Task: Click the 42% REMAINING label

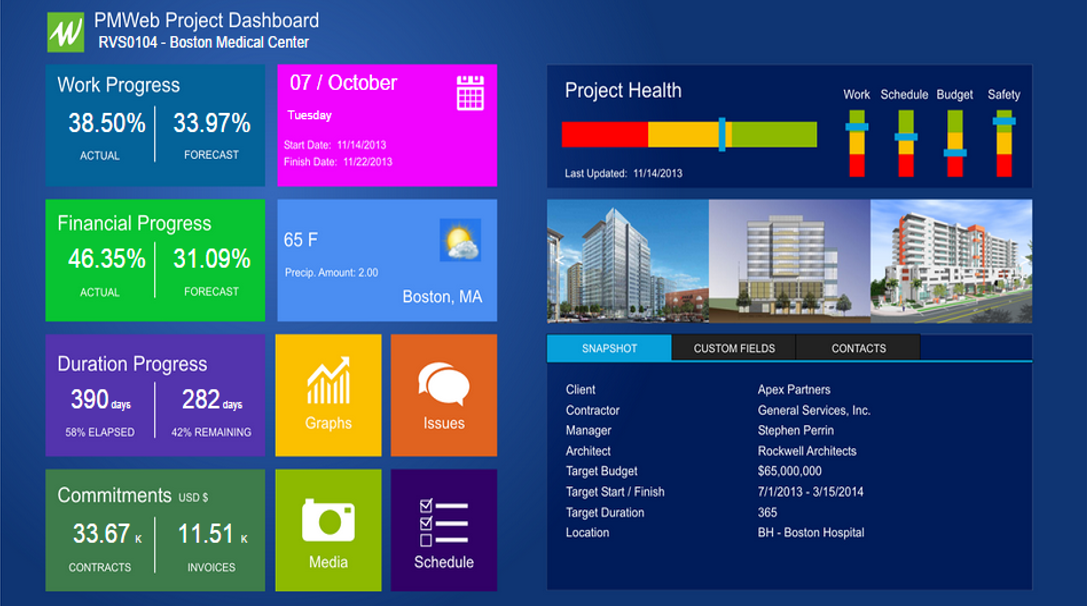Action: [x=211, y=432]
